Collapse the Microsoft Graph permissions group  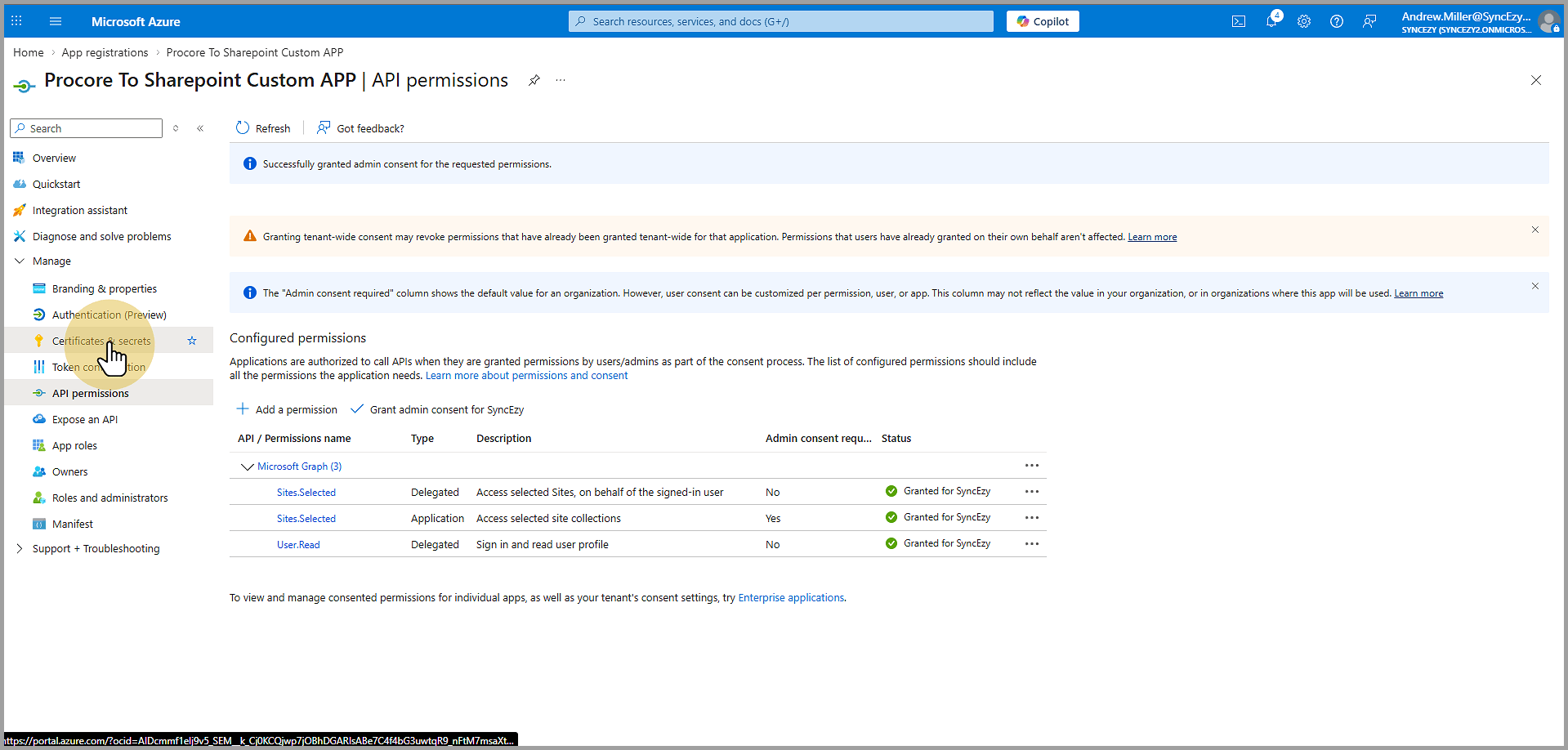[247, 467]
